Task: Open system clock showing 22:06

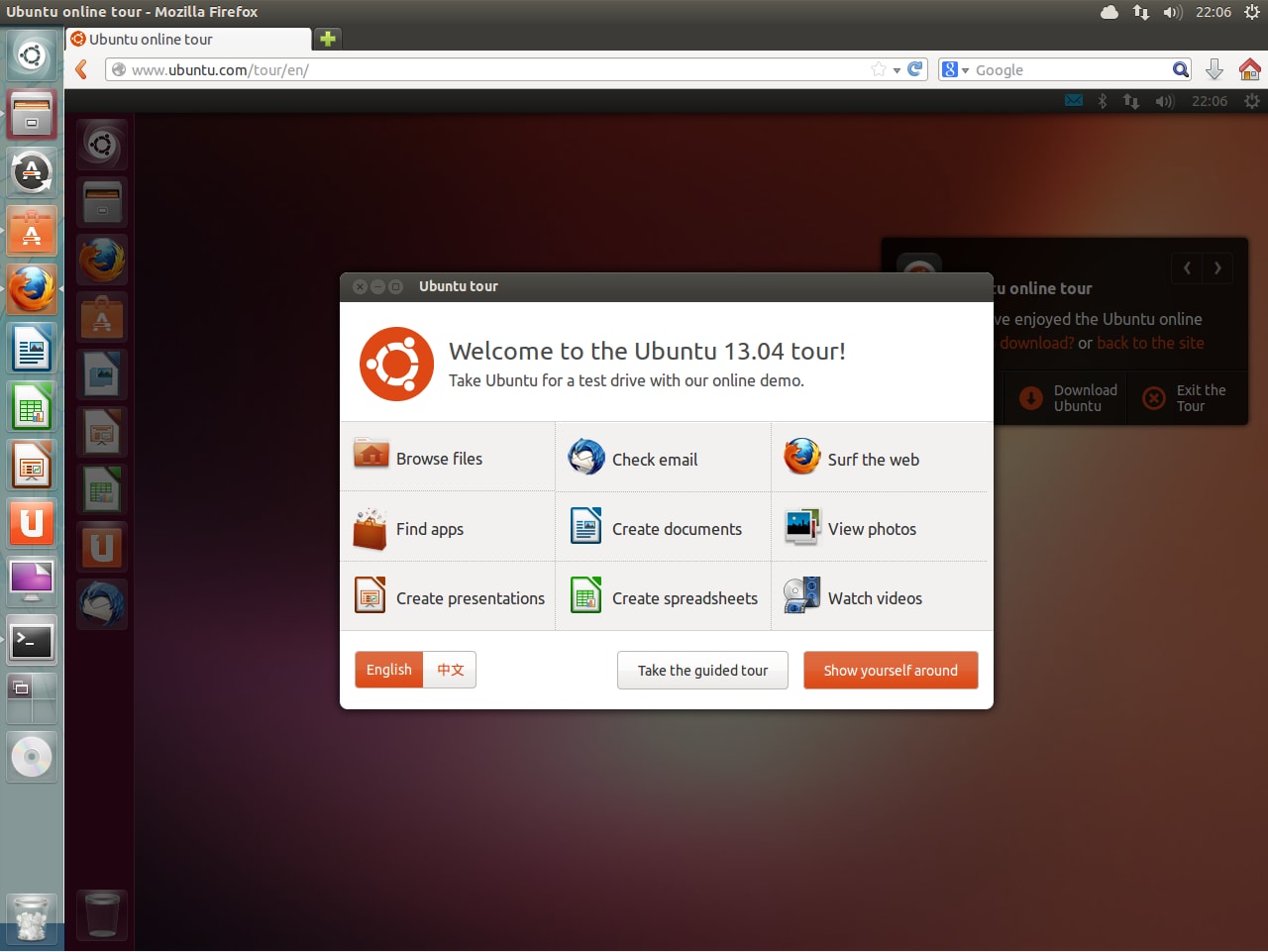Action: pyautogui.click(x=1214, y=12)
